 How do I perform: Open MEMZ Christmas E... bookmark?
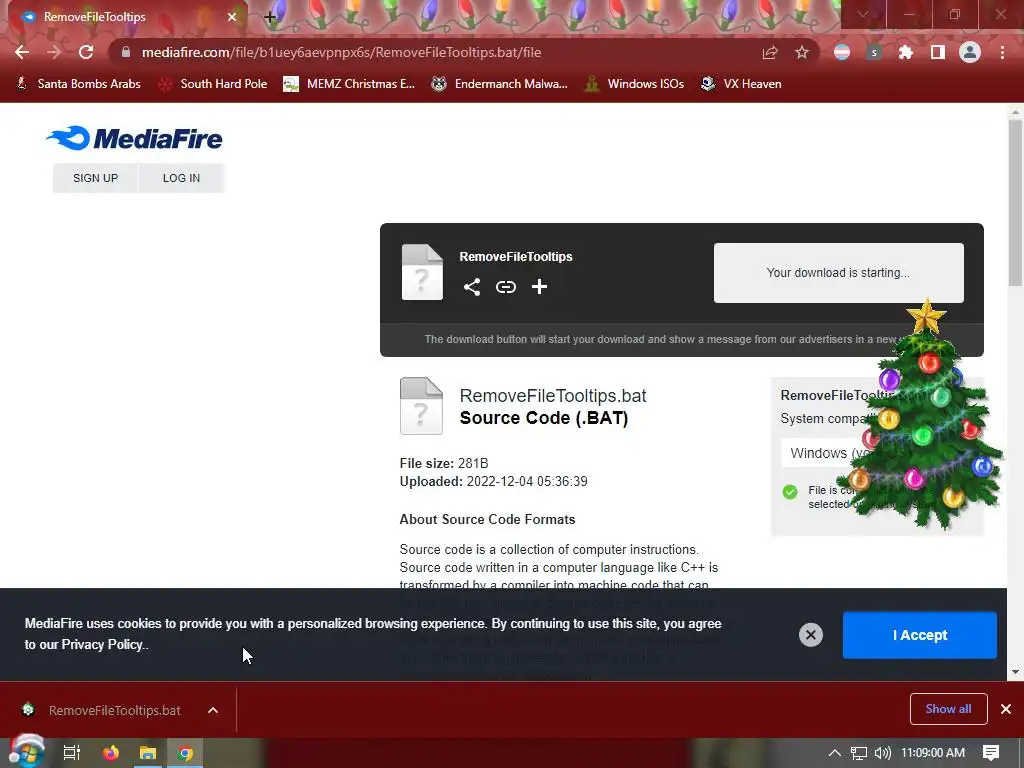pyautogui.click(x=349, y=84)
